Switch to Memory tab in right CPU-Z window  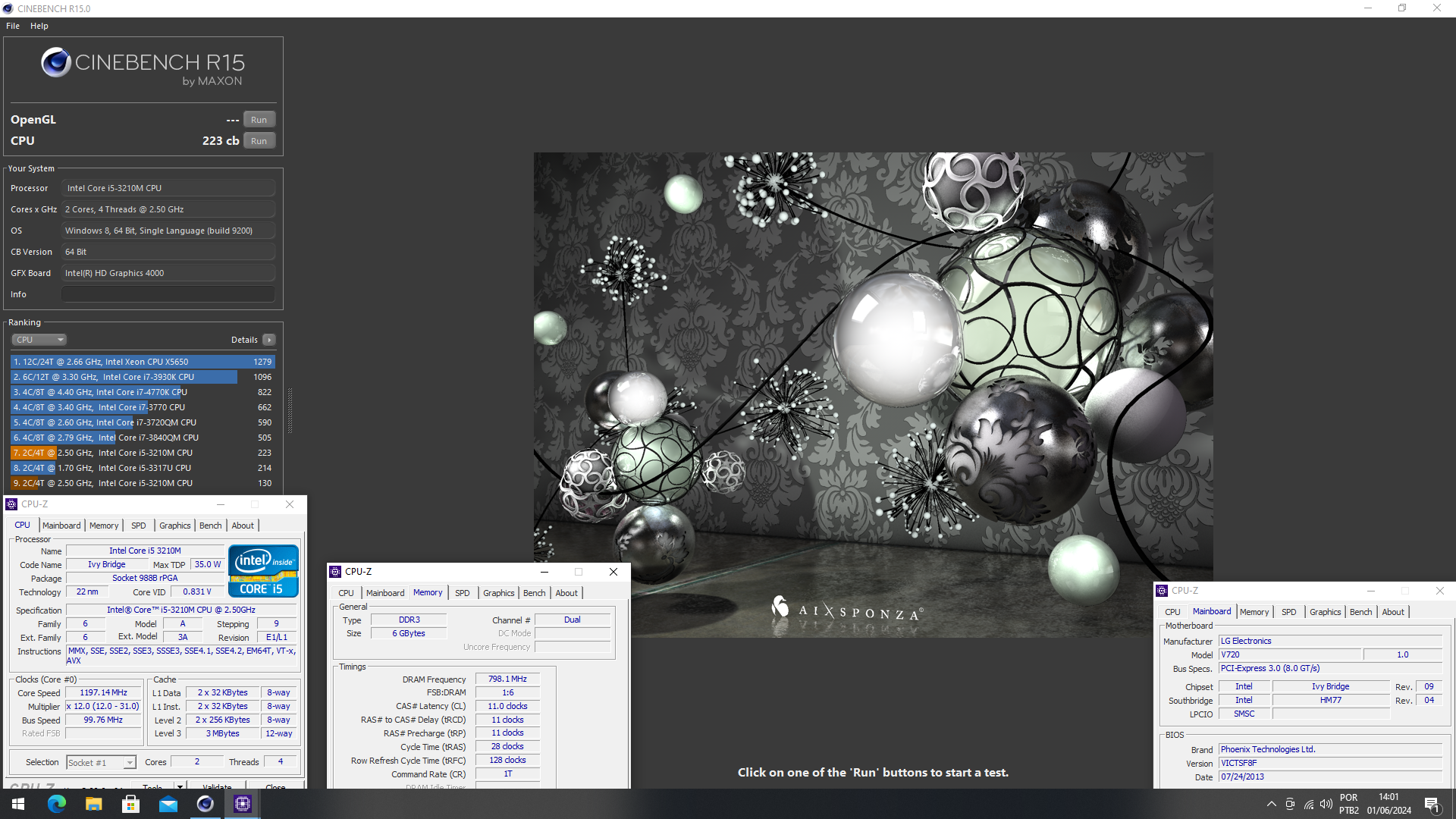coord(1254,612)
